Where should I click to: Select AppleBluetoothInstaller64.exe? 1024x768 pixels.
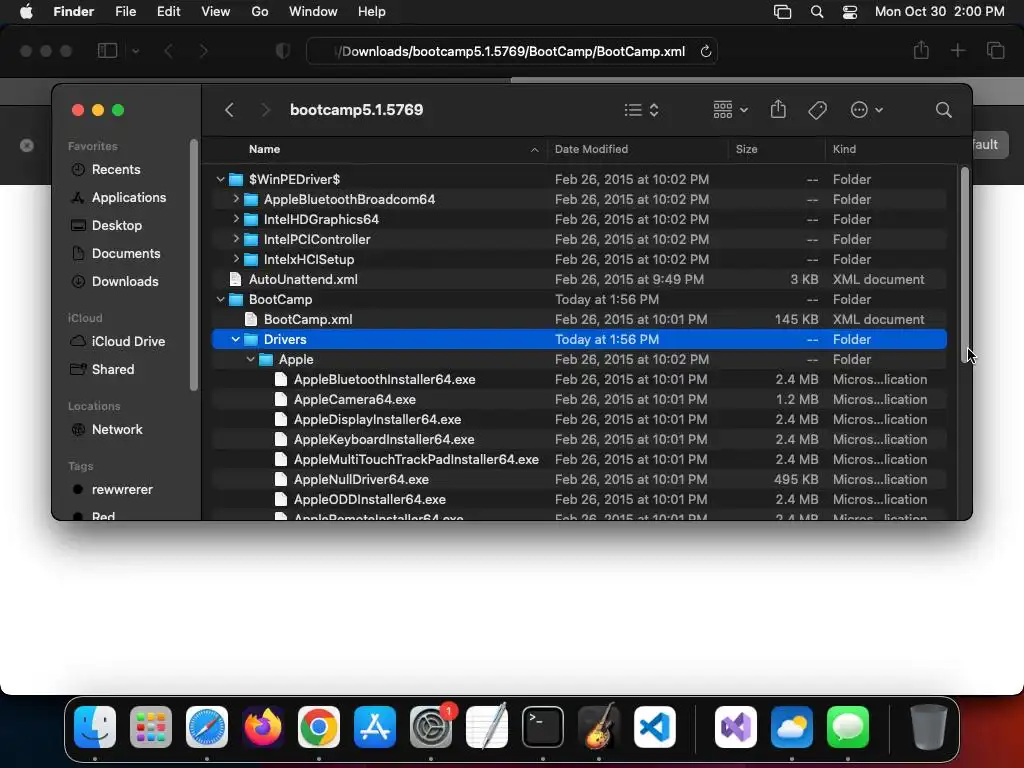click(580, 379)
